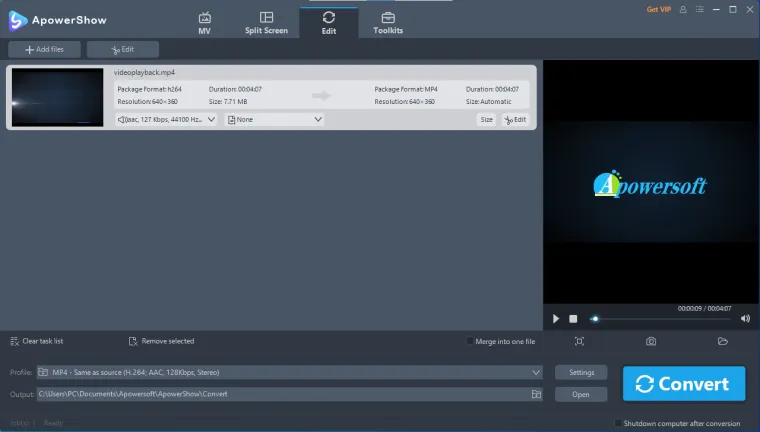This screenshot has width=760, height=432.
Task: Mute the preview volume icon
Action: pyautogui.click(x=745, y=319)
